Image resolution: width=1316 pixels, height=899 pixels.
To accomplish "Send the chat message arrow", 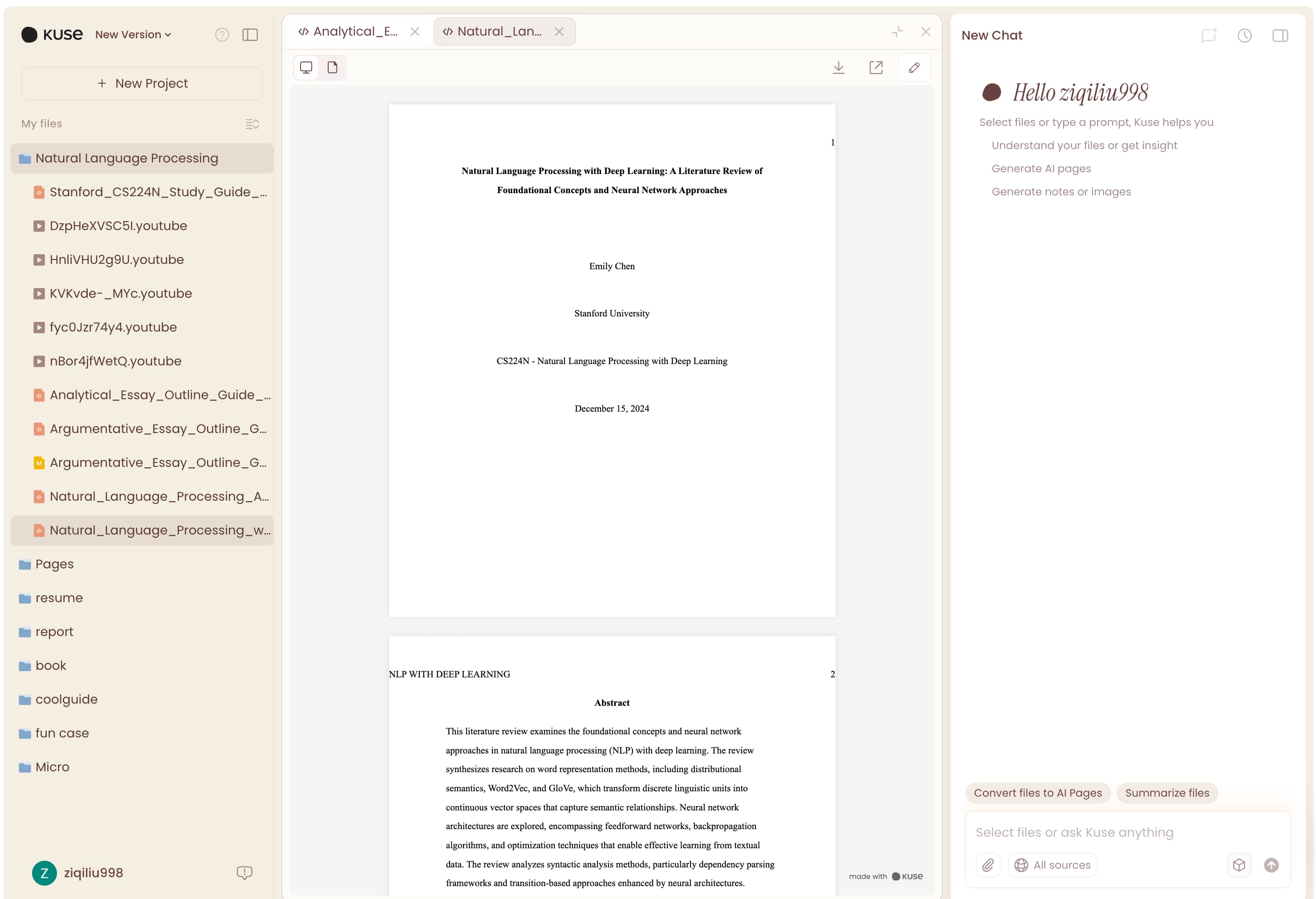I will (x=1272, y=865).
